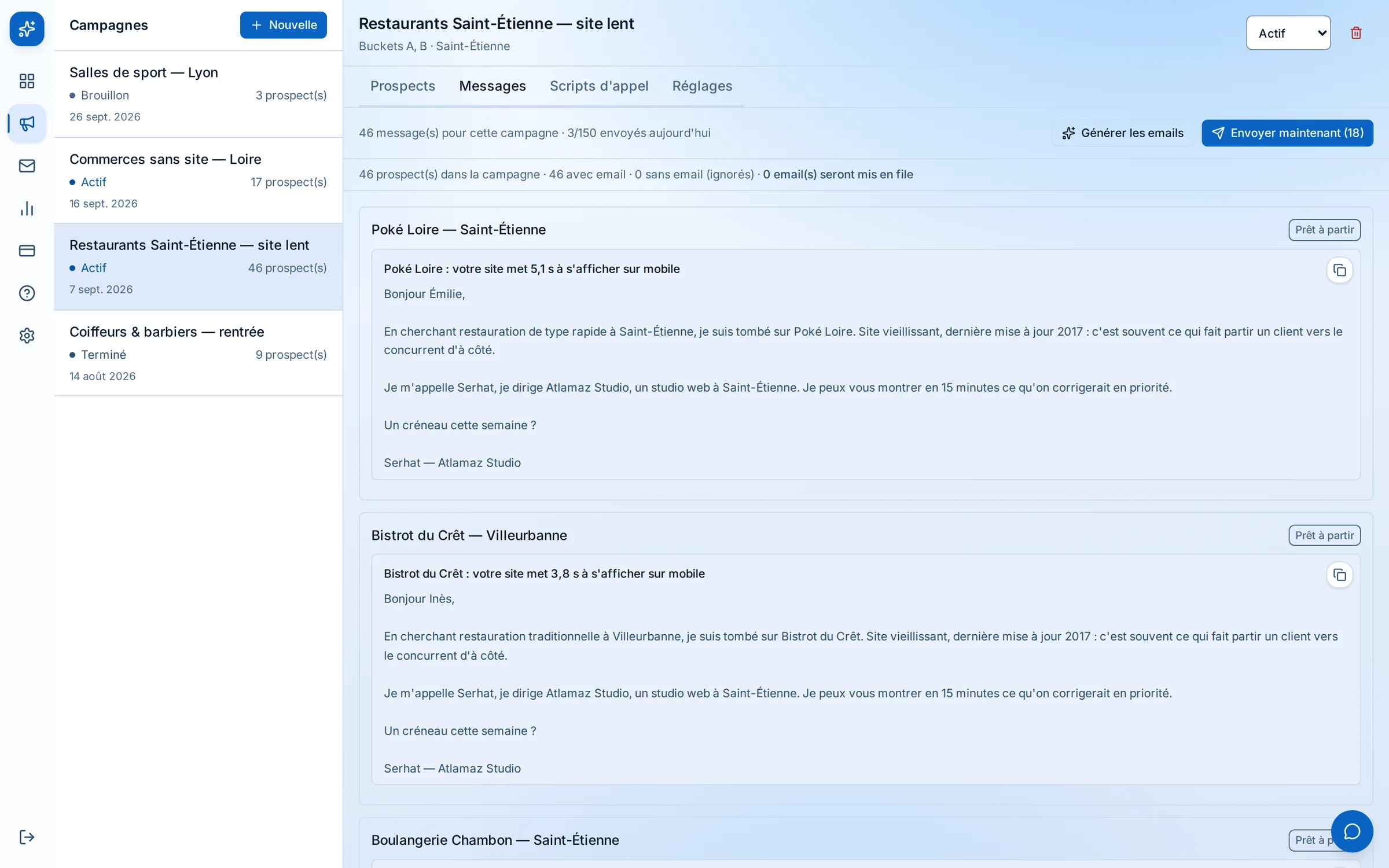The width and height of the screenshot is (1389, 868).
Task: Open the campaign status dropdown showing Actif
Action: pyautogui.click(x=1288, y=33)
